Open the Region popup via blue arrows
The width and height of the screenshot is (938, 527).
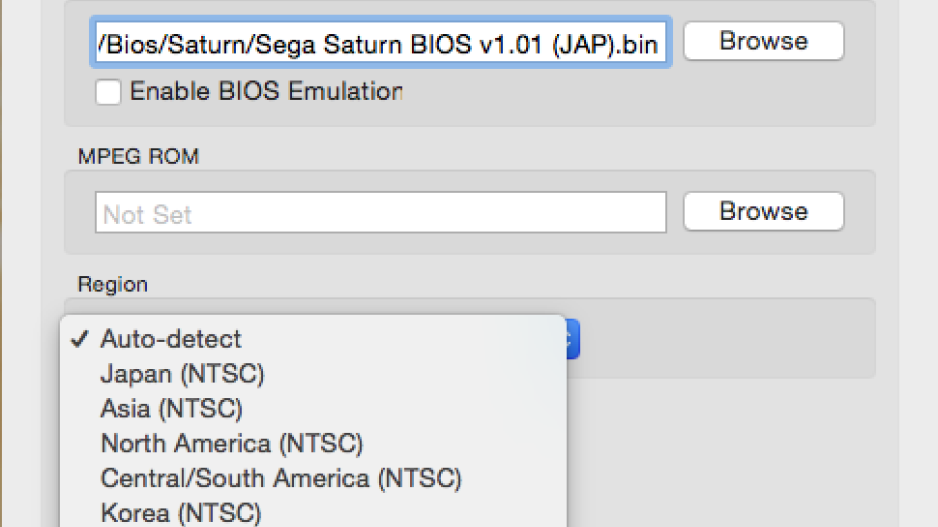572,339
